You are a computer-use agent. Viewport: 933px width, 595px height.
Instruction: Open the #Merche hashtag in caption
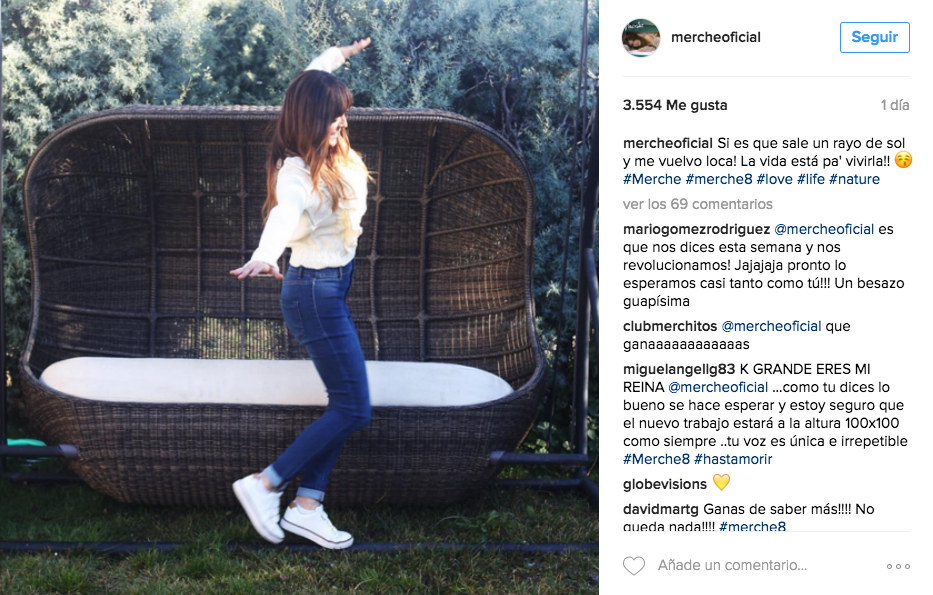652,179
